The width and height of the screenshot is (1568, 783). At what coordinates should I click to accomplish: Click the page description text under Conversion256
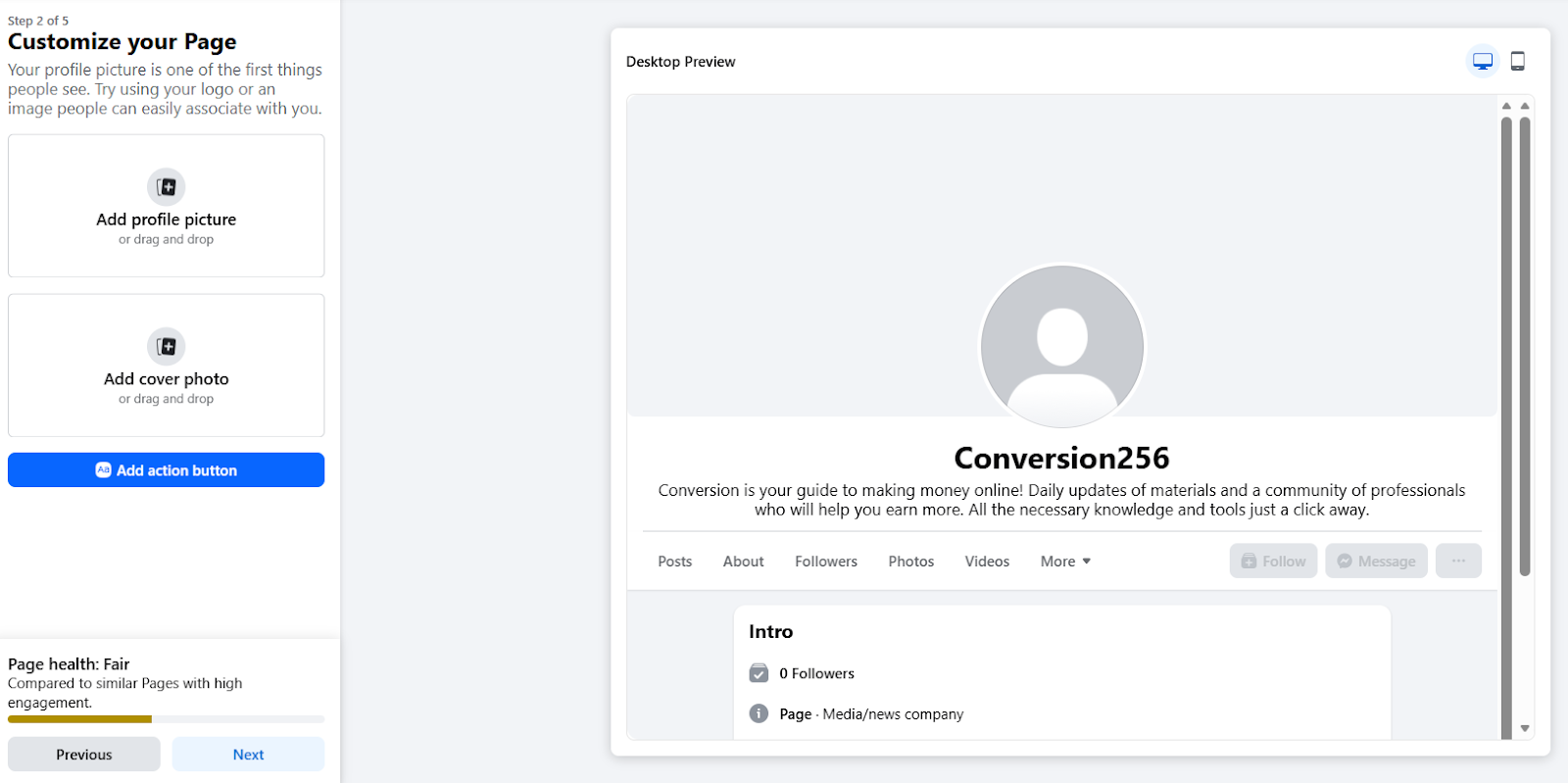[x=1061, y=500]
